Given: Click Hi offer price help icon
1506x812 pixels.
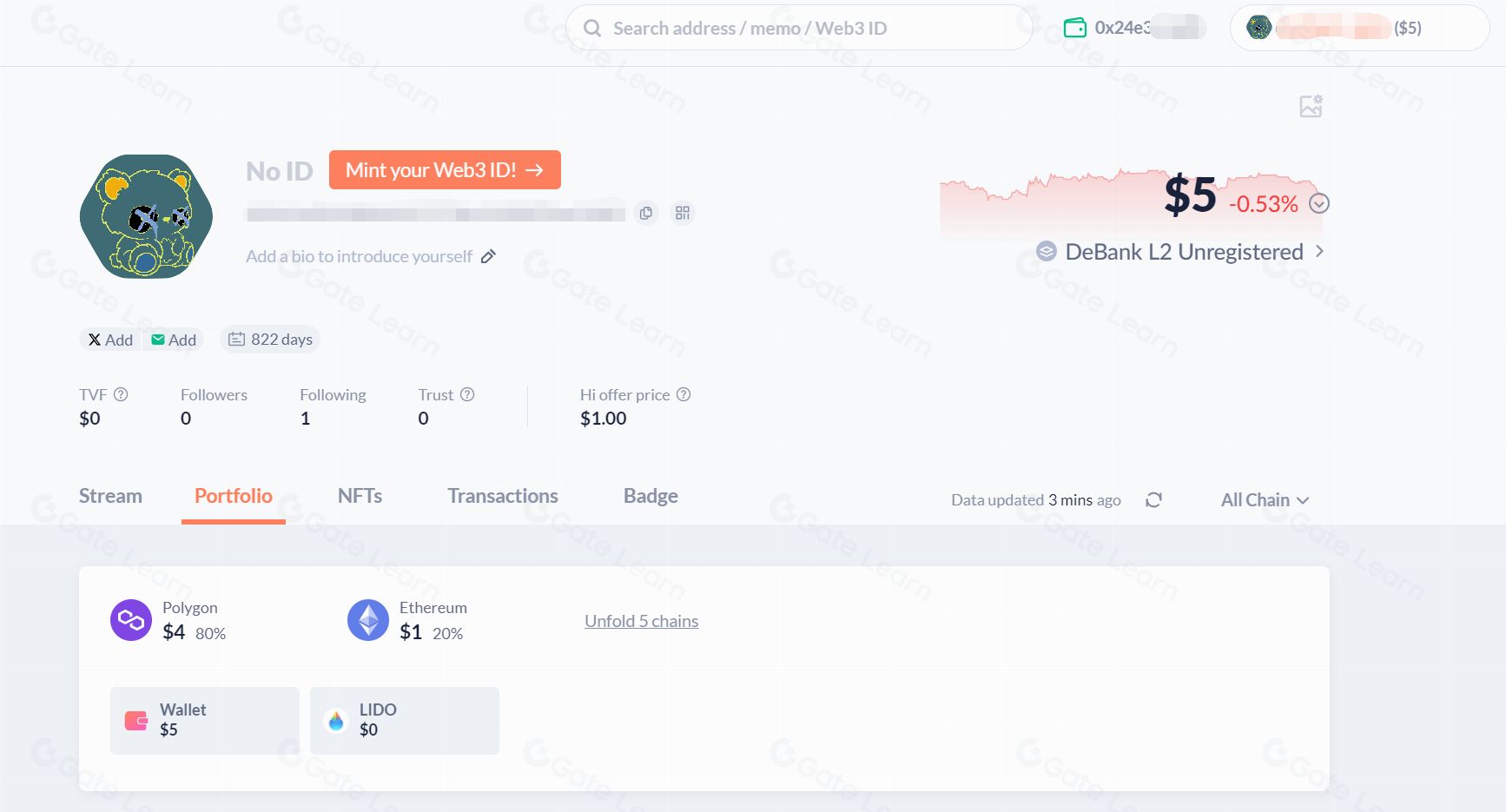Looking at the screenshot, I should click(x=684, y=394).
